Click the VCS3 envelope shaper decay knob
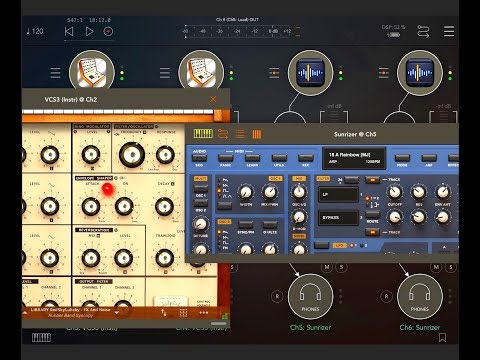Image resolution: width=480 pixels, height=360 pixels. (x=164, y=206)
